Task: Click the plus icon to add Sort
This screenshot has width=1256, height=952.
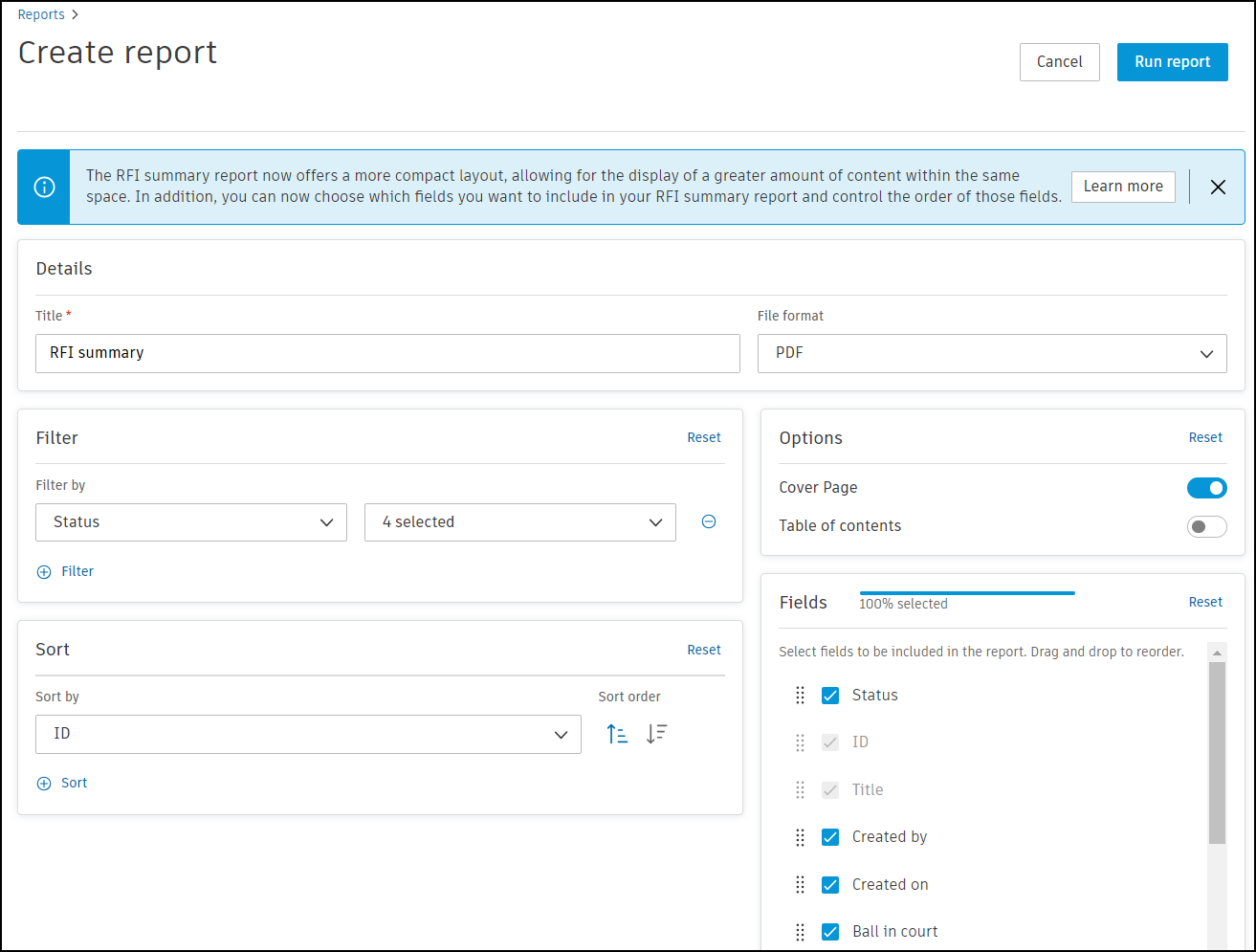Action: [44, 784]
